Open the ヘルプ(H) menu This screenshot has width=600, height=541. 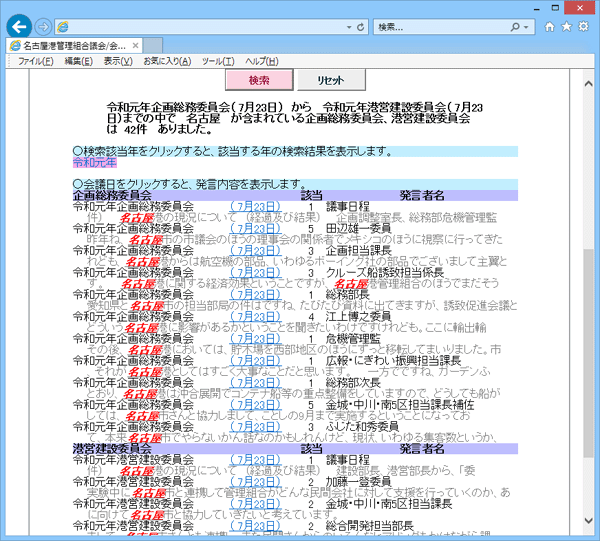[x=262, y=61]
